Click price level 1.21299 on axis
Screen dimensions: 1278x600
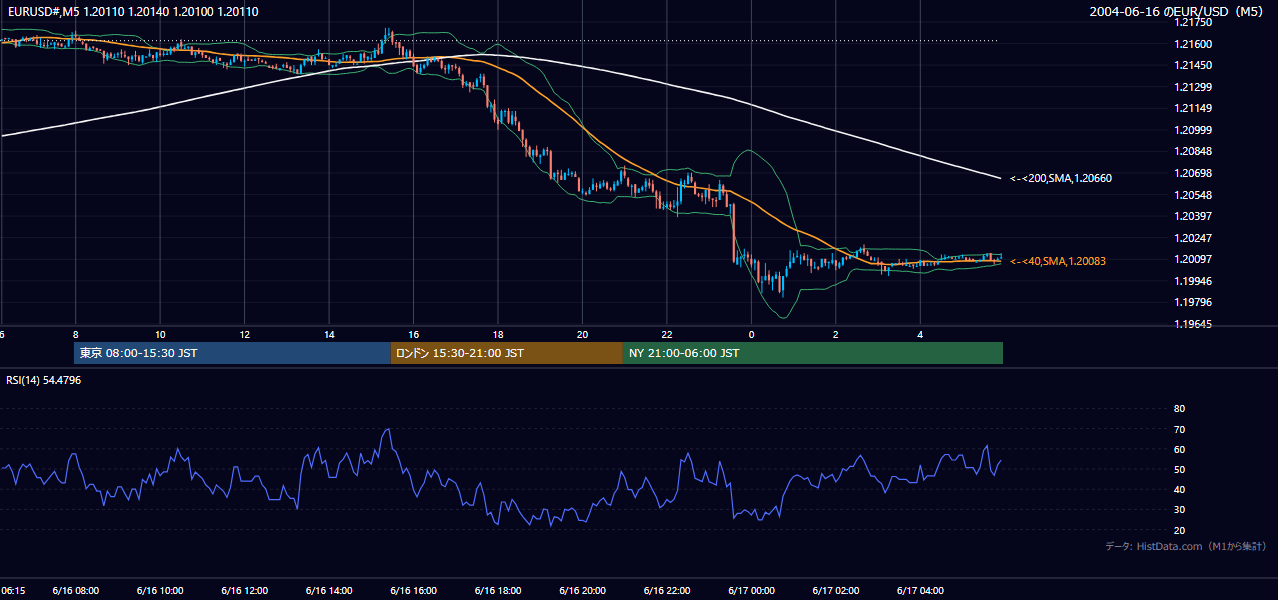pos(1193,87)
